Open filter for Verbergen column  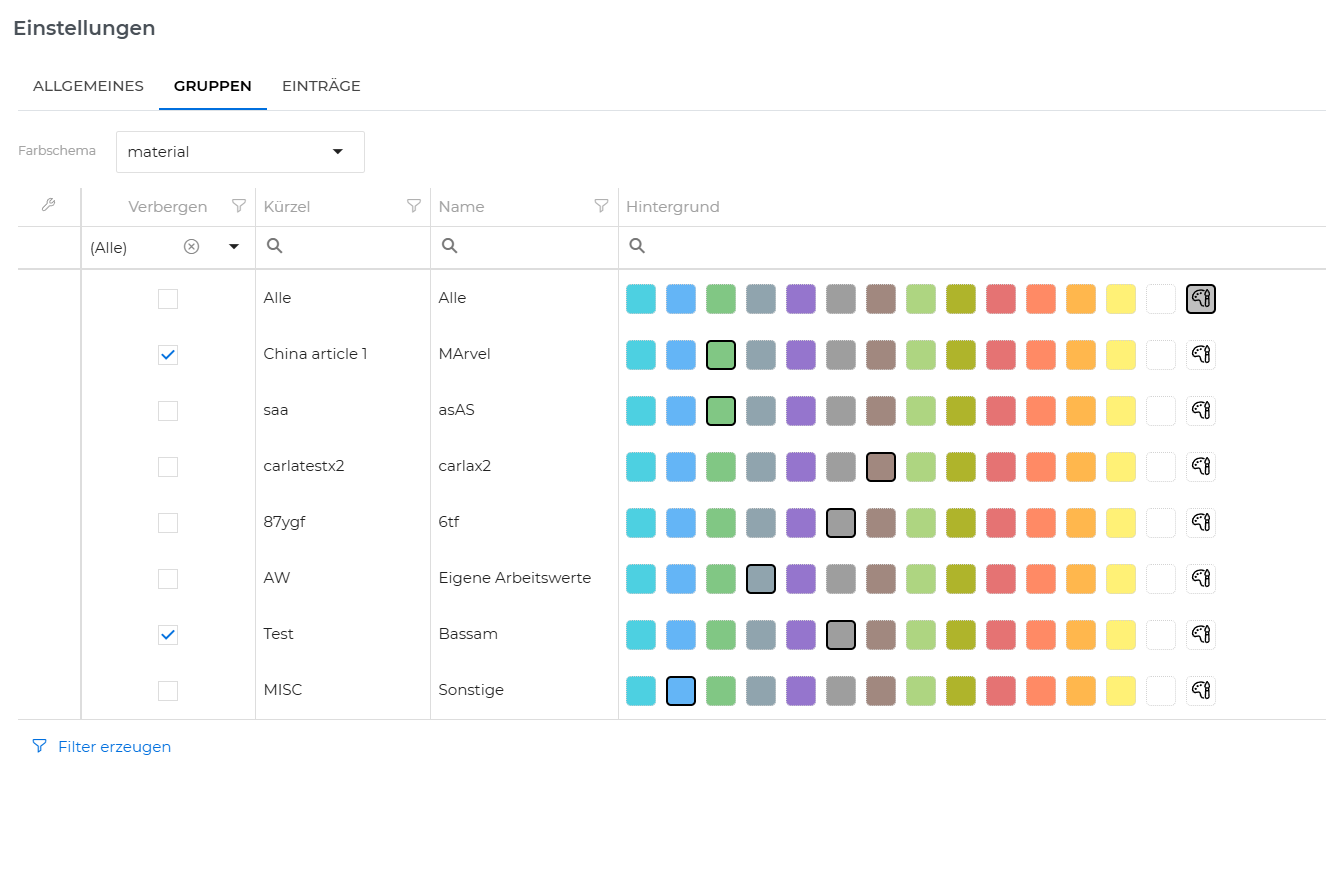coord(238,206)
